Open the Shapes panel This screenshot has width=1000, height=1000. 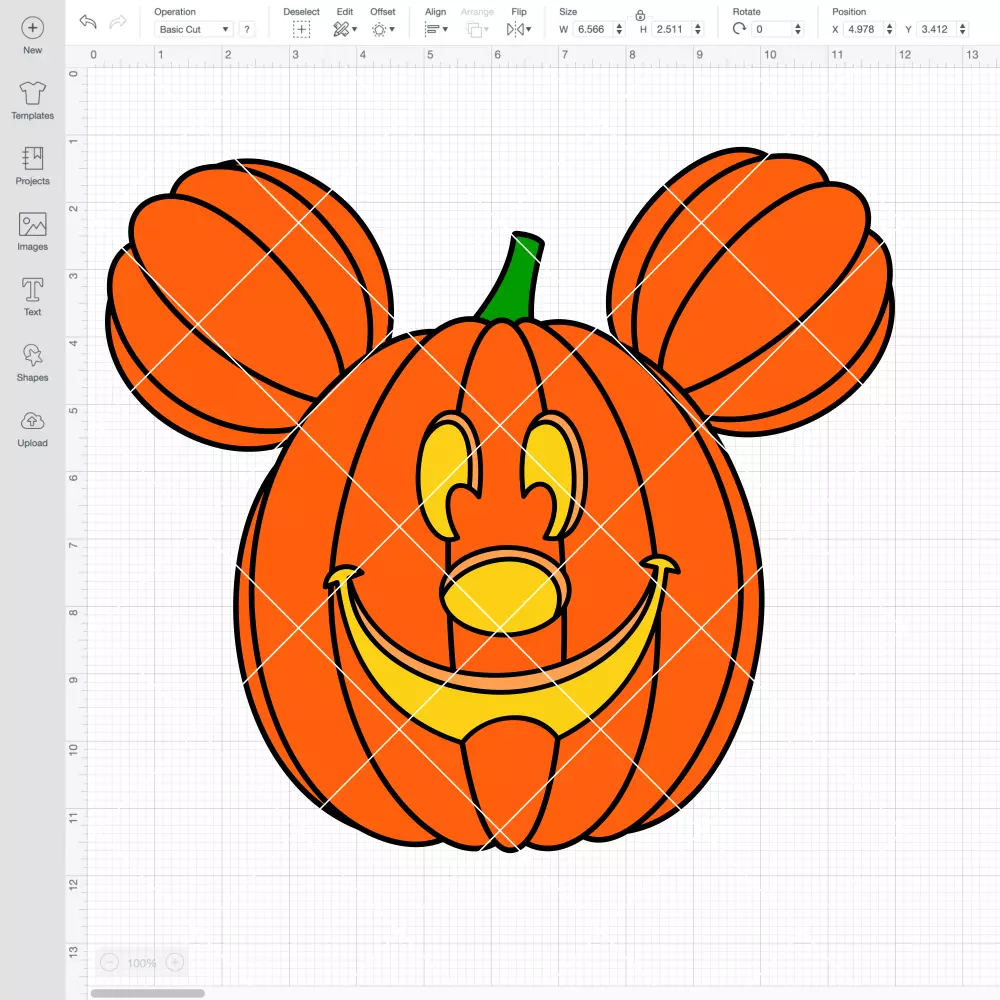(x=33, y=362)
